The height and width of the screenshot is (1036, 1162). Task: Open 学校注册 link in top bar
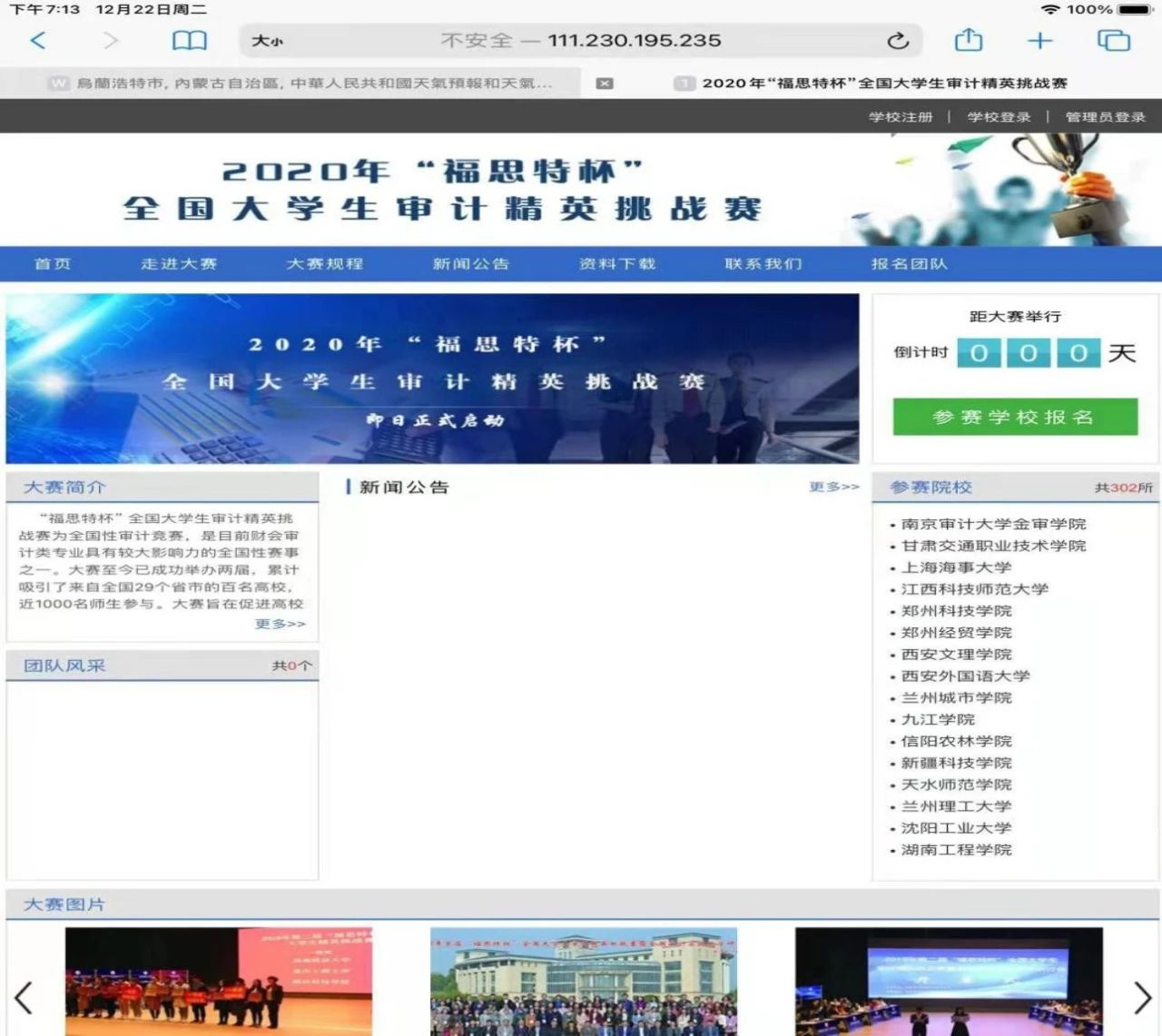[901, 117]
